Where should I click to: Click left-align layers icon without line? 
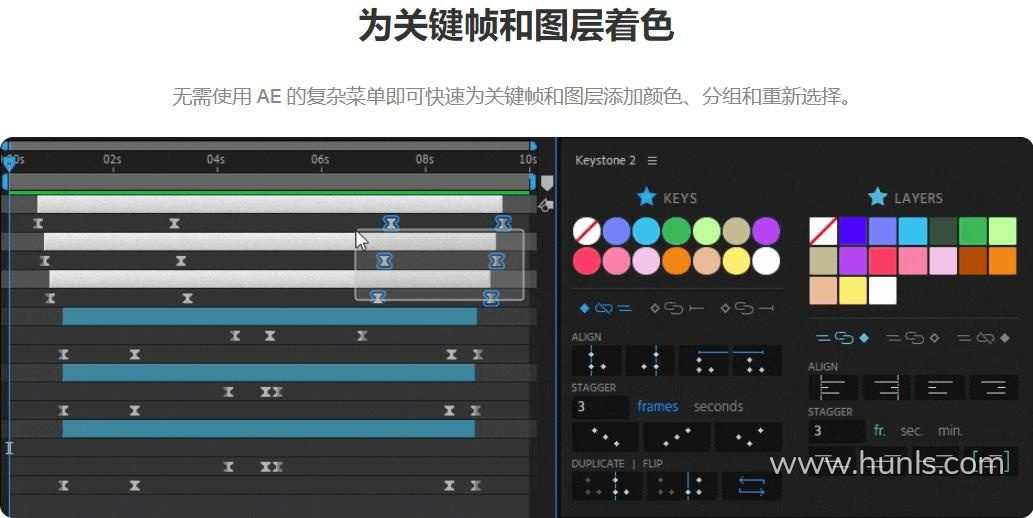tap(939, 388)
